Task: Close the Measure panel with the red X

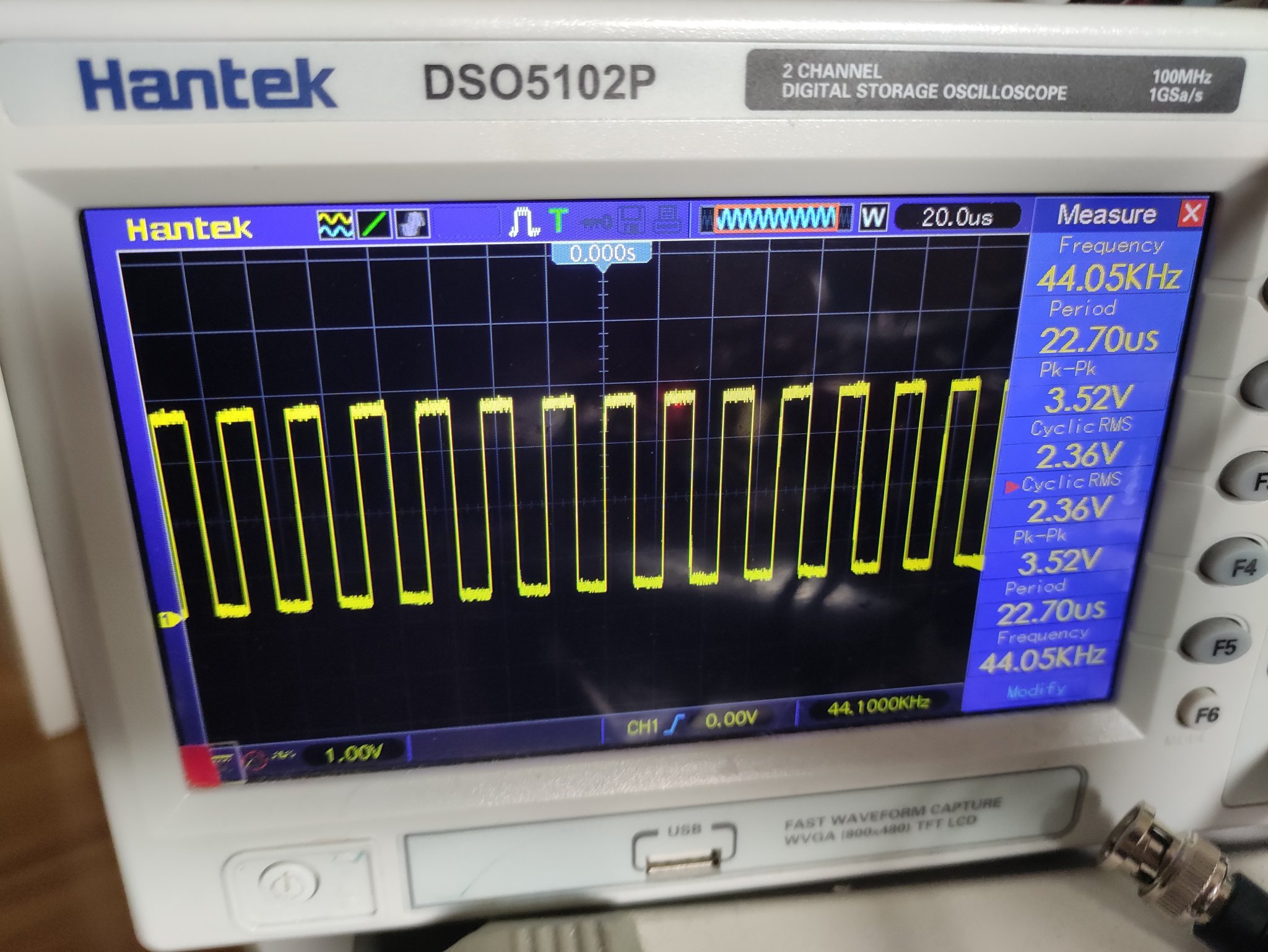Action: pyautogui.click(x=1191, y=214)
